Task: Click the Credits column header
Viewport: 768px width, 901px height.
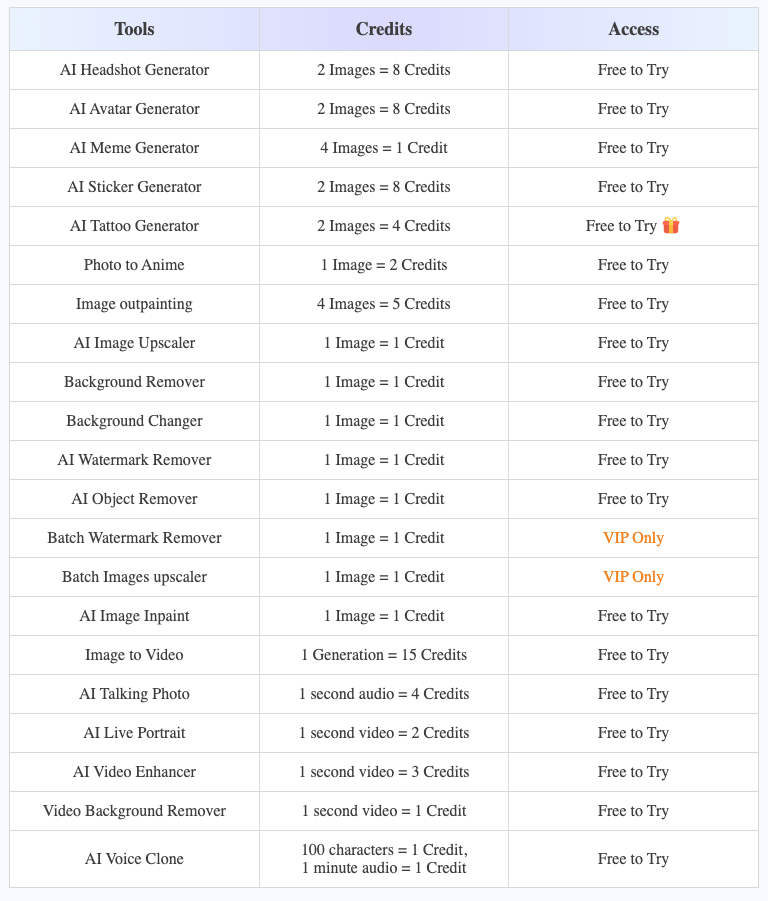Action: pyautogui.click(x=384, y=29)
